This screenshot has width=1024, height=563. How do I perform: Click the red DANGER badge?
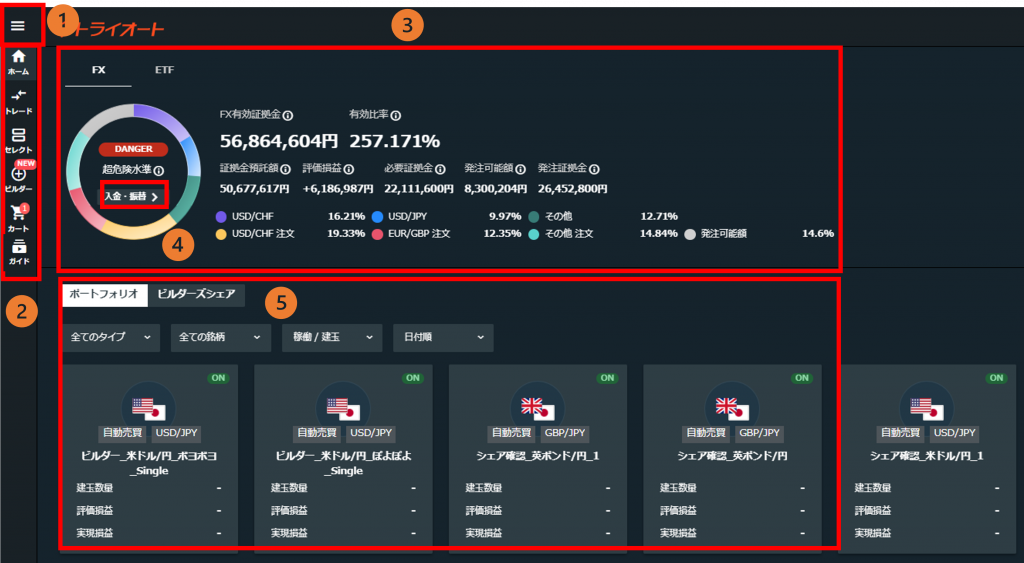133,149
